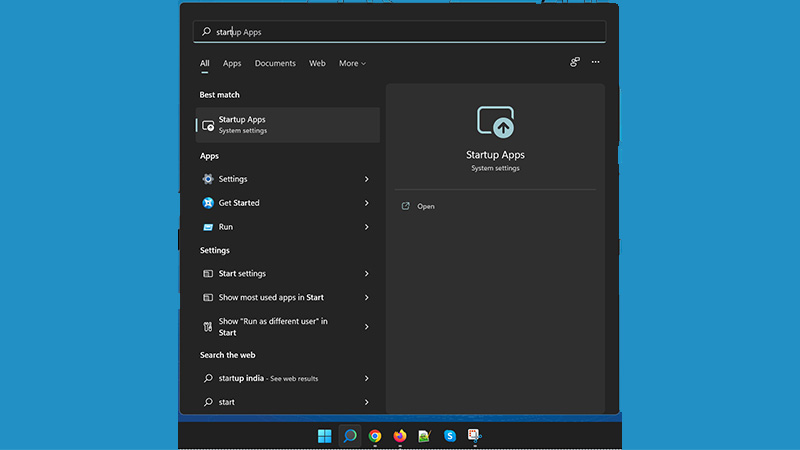Open the Run app result
Viewport: 800px width, 450px height.
pyautogui.click(x=288, y=227)
